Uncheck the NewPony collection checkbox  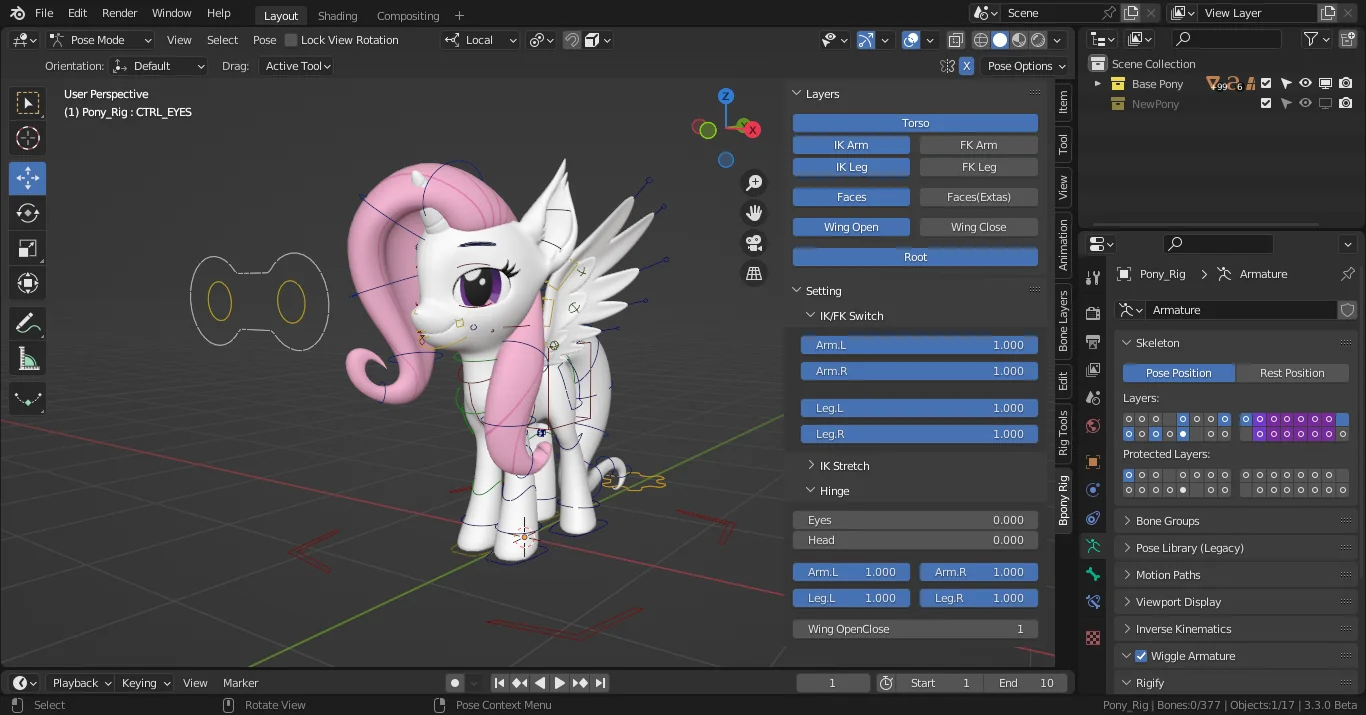click(1267, 103)
